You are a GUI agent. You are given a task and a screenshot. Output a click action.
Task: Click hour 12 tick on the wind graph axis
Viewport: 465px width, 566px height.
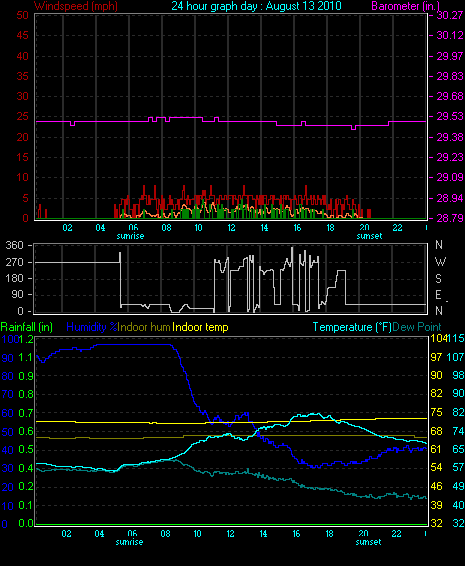click(x=231, y=228)
